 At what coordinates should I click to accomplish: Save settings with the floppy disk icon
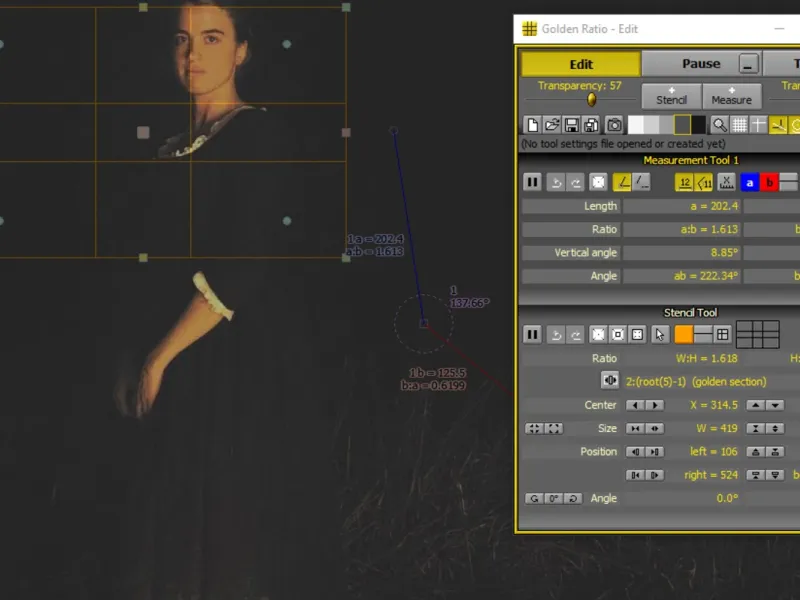coord(571,125)
